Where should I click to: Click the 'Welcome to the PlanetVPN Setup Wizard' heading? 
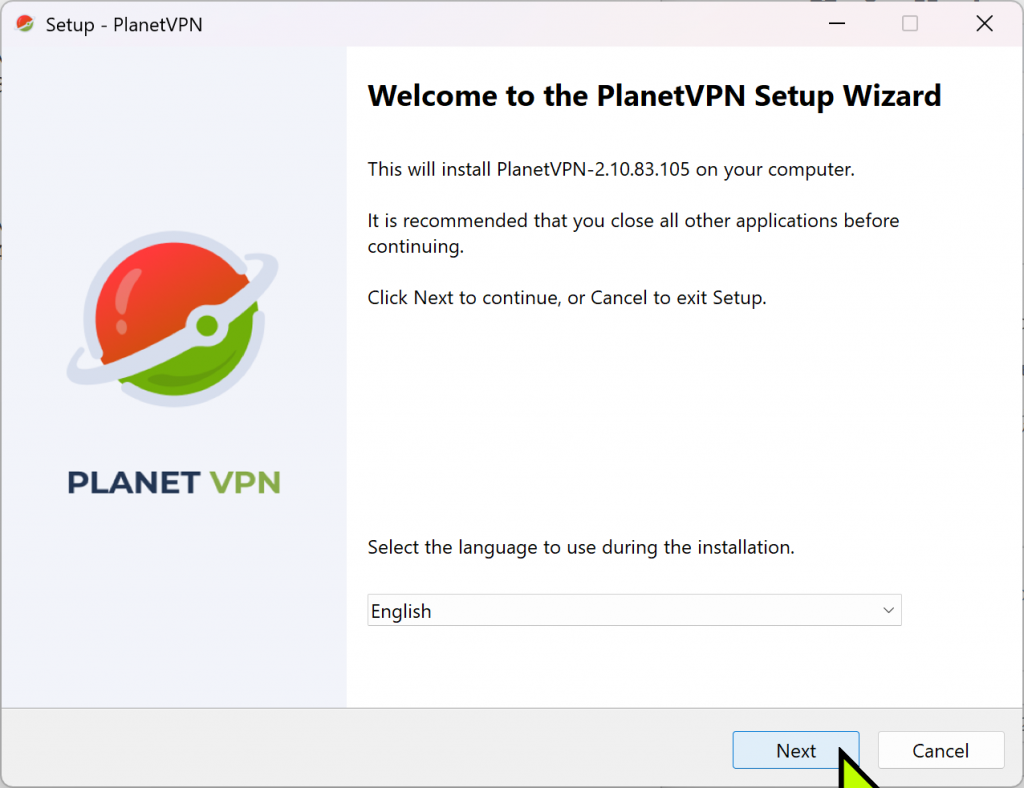[x=654, y=96]
